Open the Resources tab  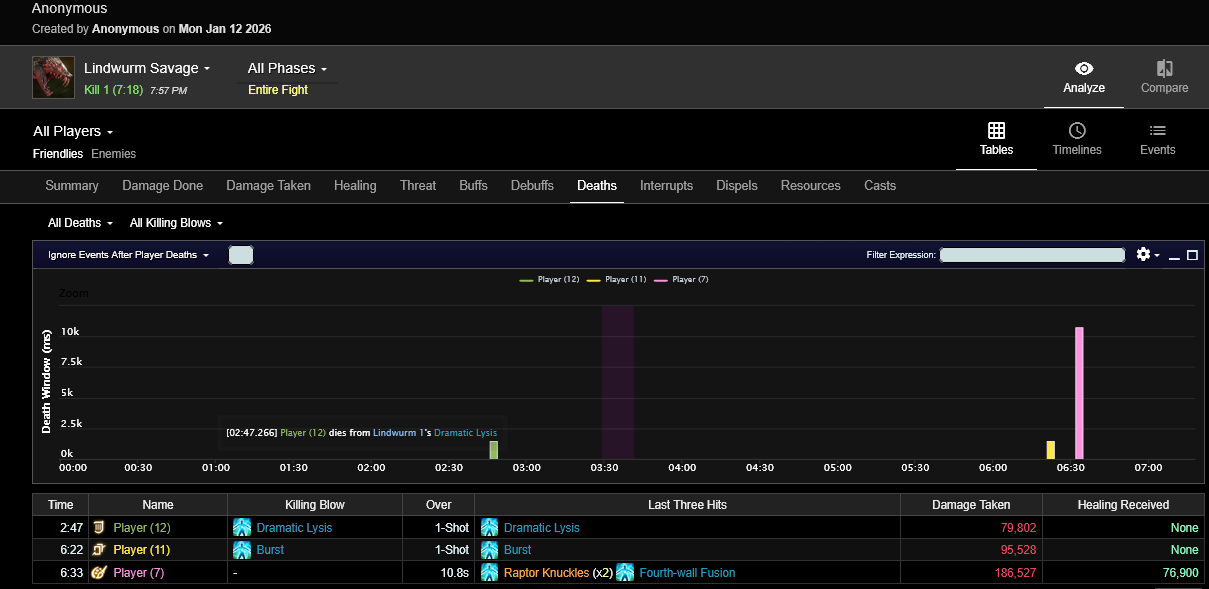810,185
